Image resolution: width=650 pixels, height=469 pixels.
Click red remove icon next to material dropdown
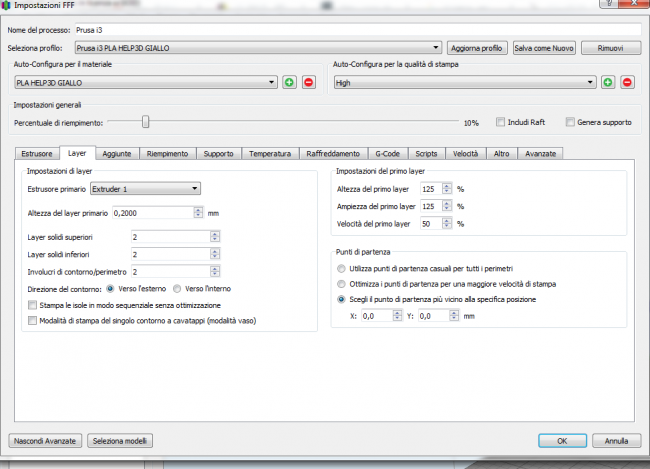(308, 82)
